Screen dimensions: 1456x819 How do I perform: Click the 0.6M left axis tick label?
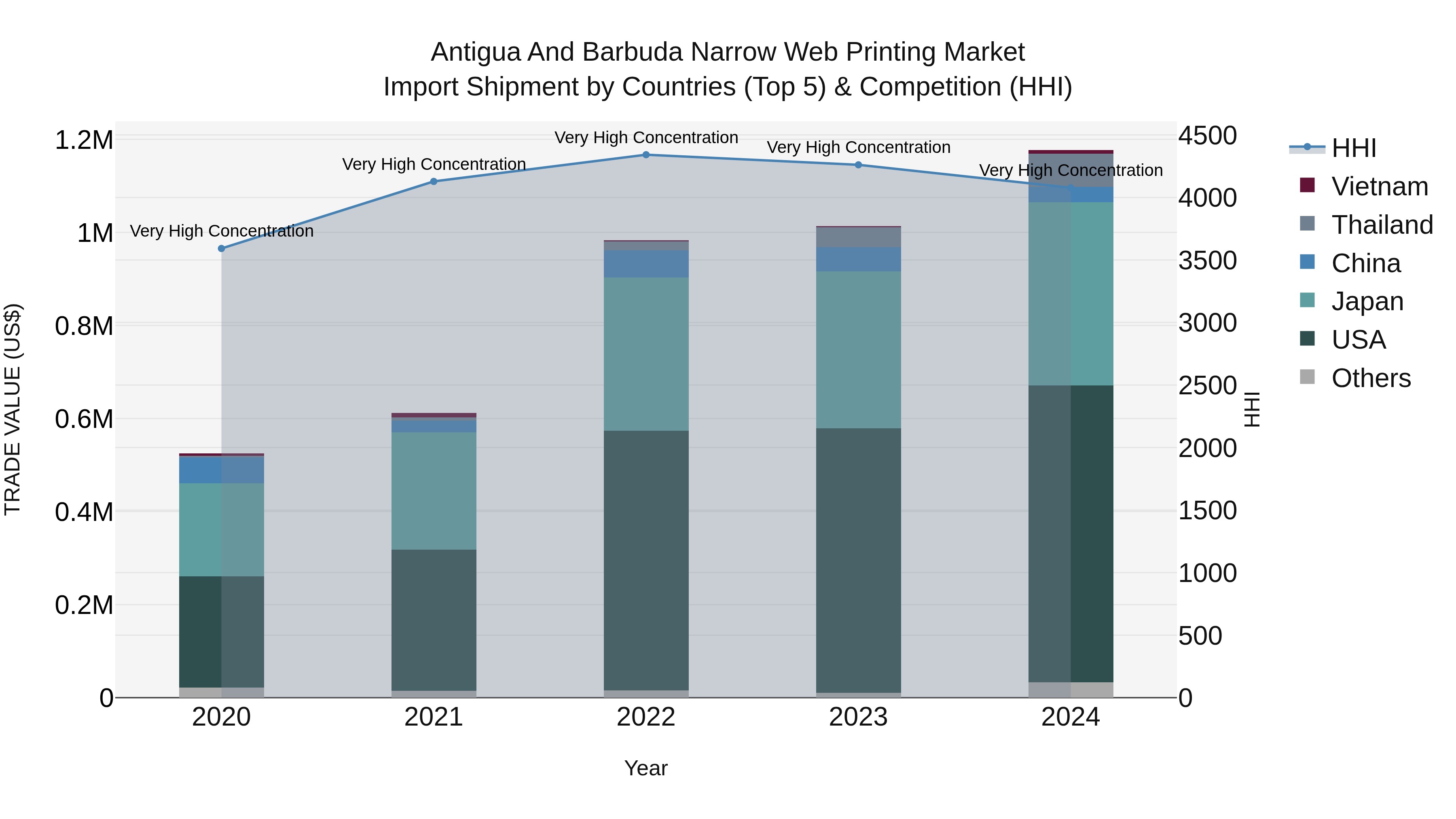click(84, 419)
